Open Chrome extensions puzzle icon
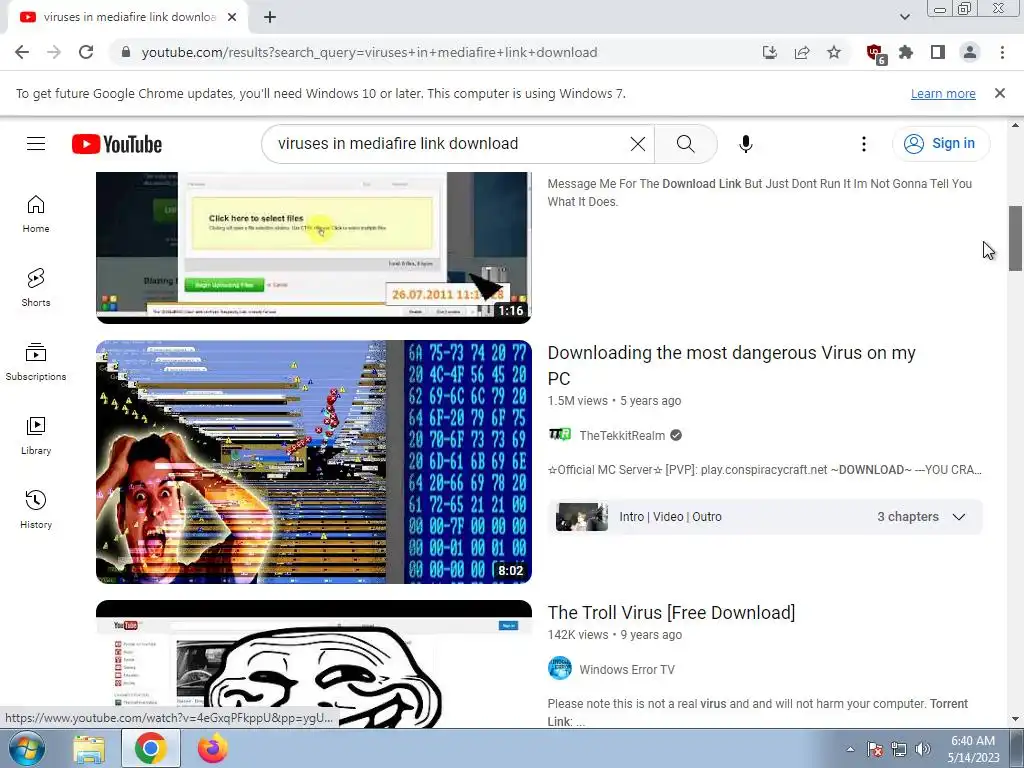Screen dimensions: 1024x768 click(906, 52)
